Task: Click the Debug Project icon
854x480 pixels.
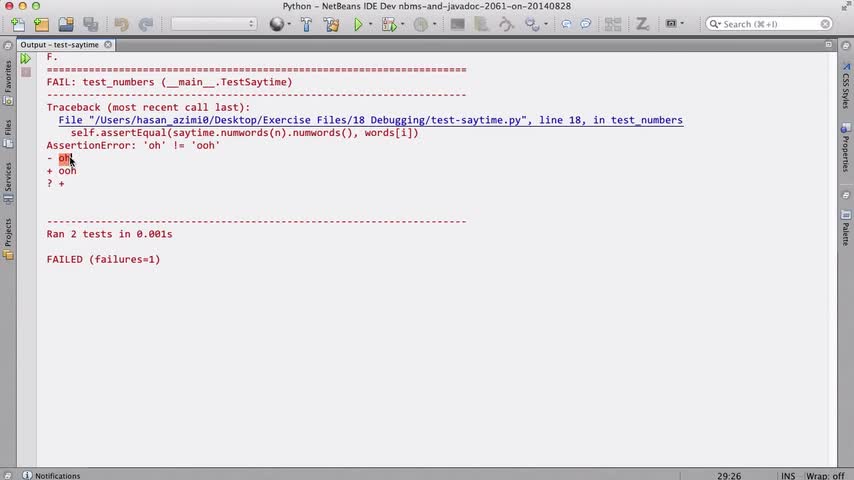Action: pyautogui.click(x=389, y=24)
